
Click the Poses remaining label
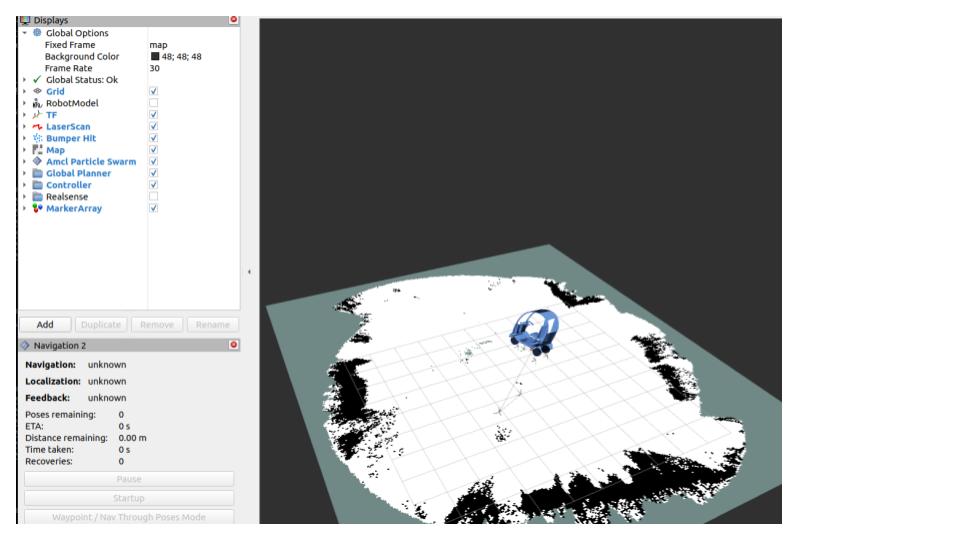click(61, 414)
